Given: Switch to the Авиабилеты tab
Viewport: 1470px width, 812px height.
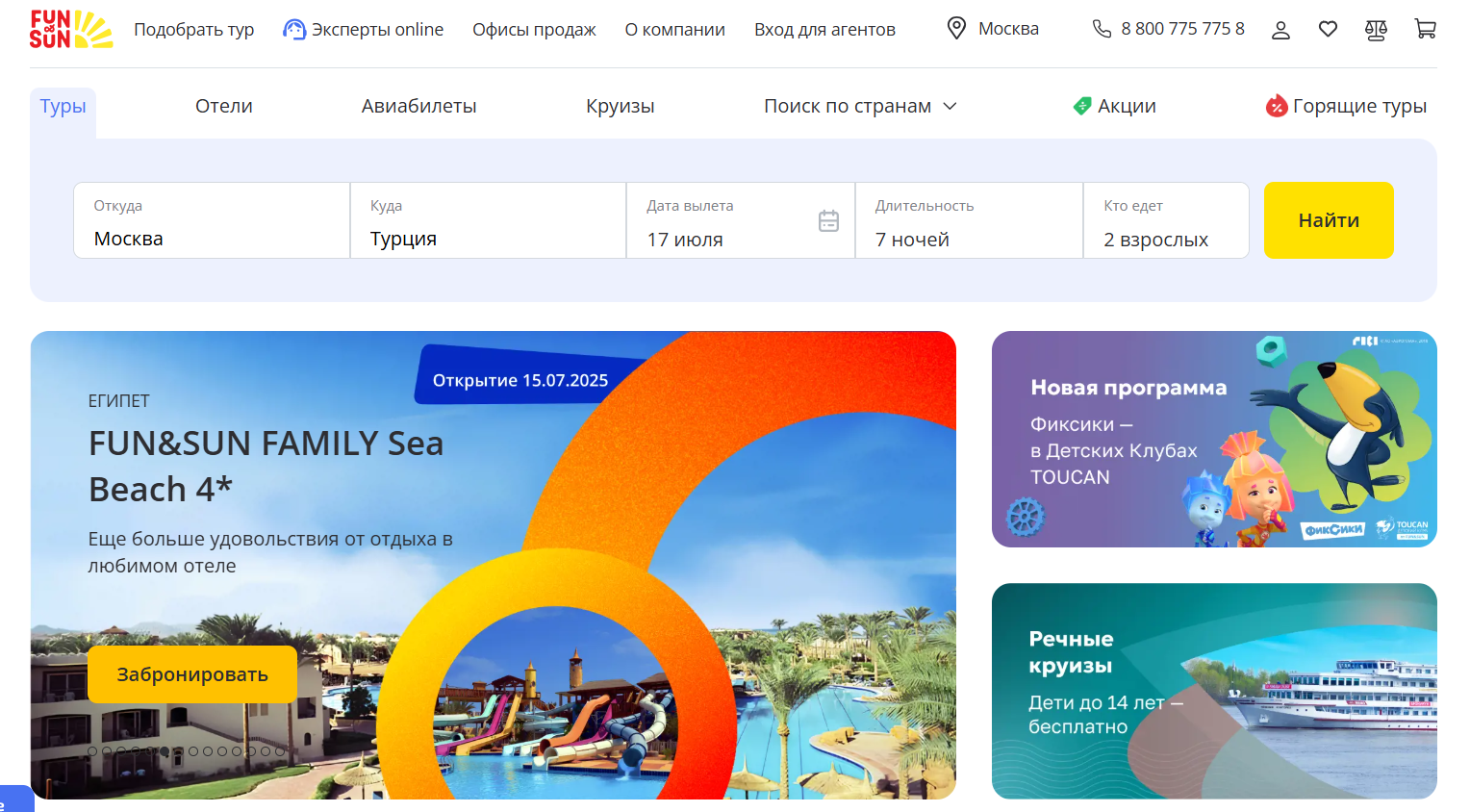Looking at the screenshot, I should pos(418,106).
